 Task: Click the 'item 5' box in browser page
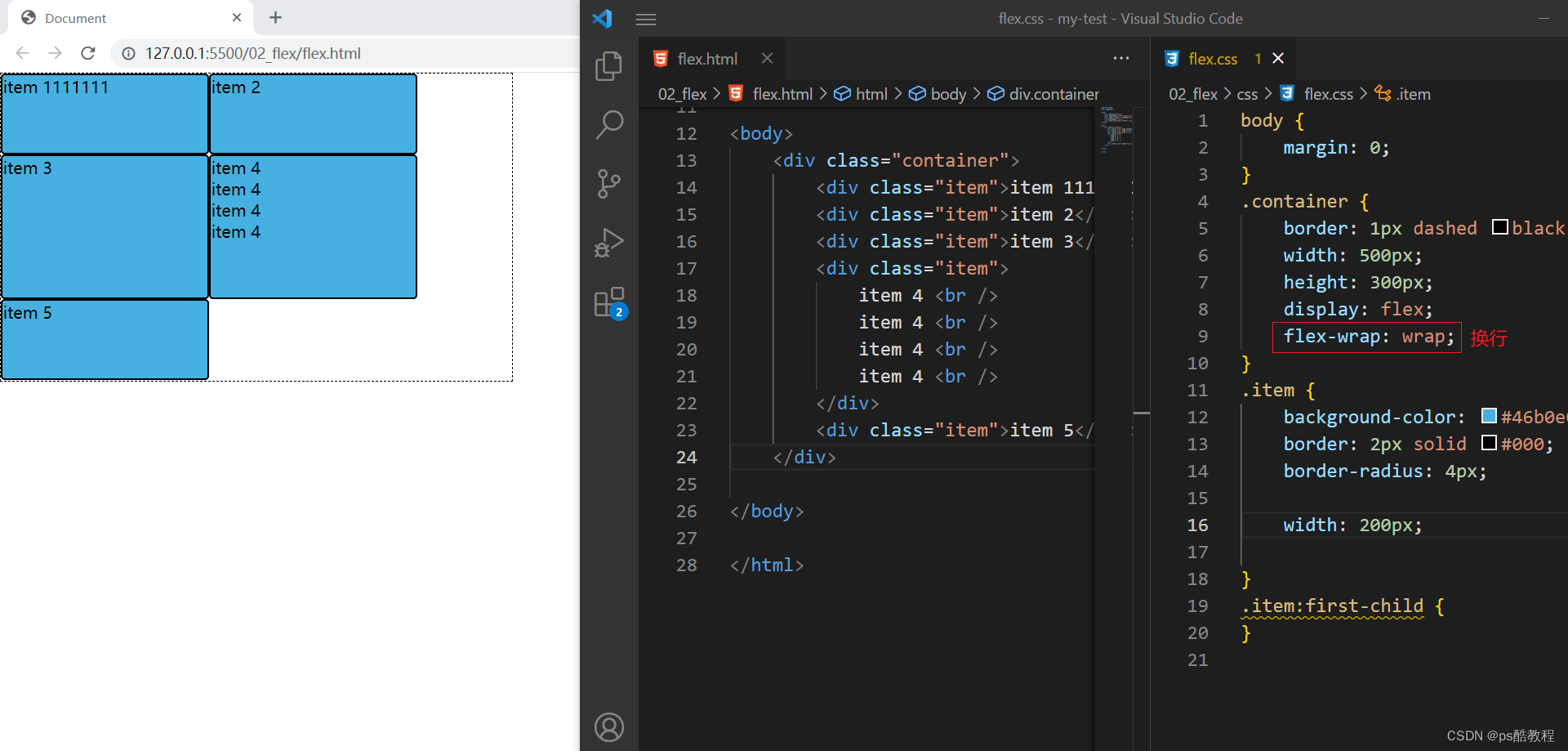click(105, 340)
